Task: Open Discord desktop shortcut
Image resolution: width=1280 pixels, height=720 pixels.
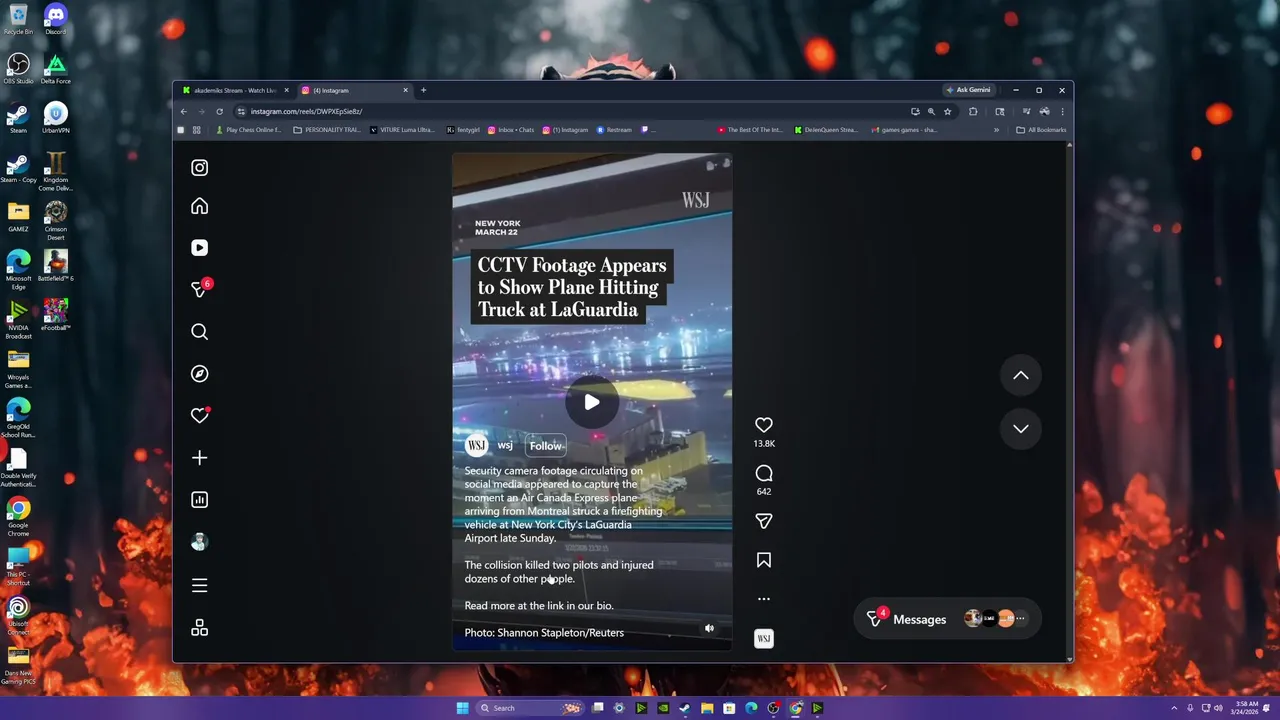Action: 56,18
